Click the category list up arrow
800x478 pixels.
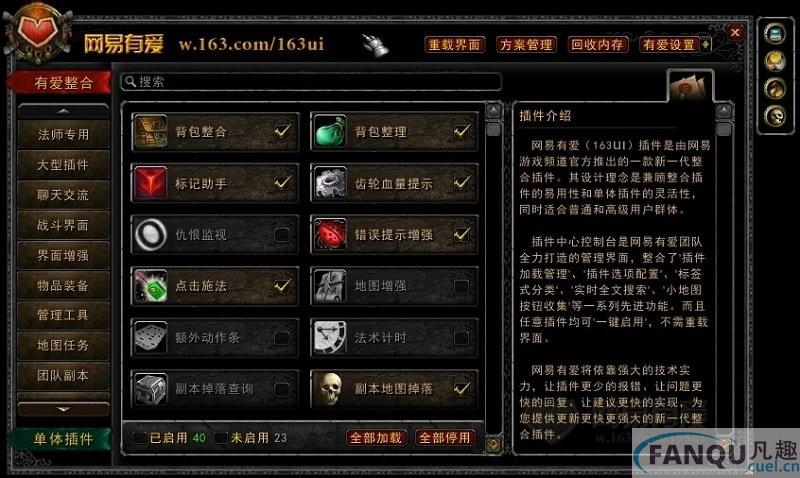tap(63, 111)
